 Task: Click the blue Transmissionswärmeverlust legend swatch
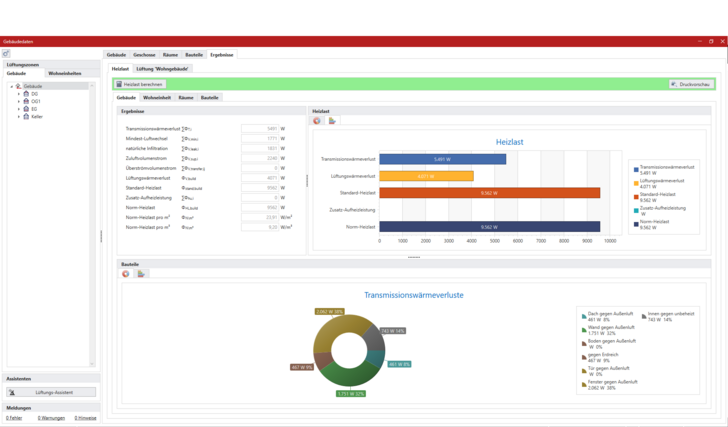pos(636,170)
